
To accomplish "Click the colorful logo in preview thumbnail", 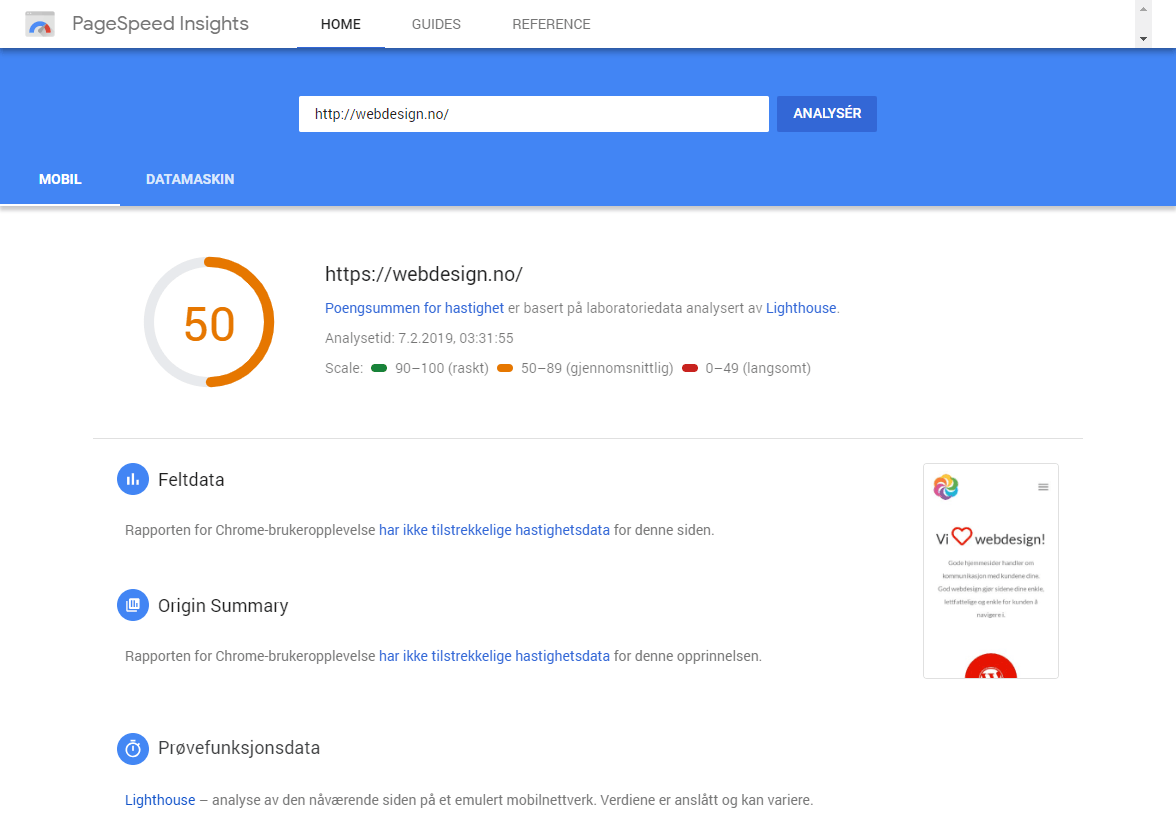I will coord(946,487).
